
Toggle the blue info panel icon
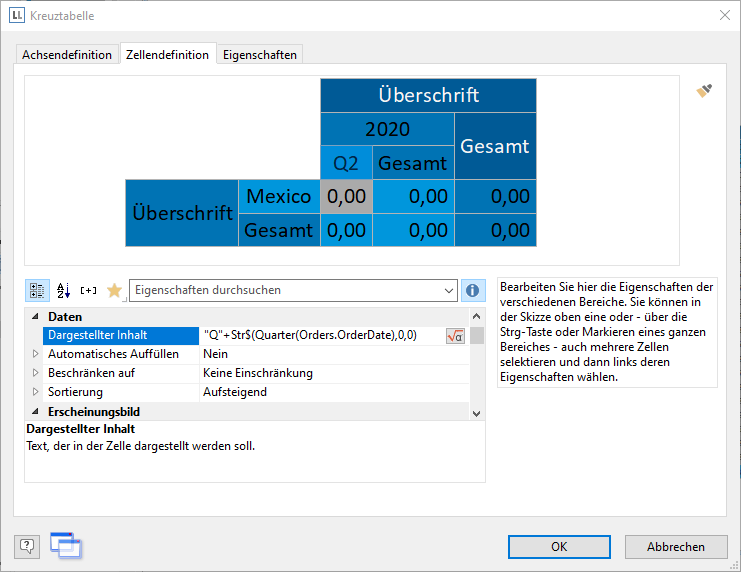pos(474,290)
